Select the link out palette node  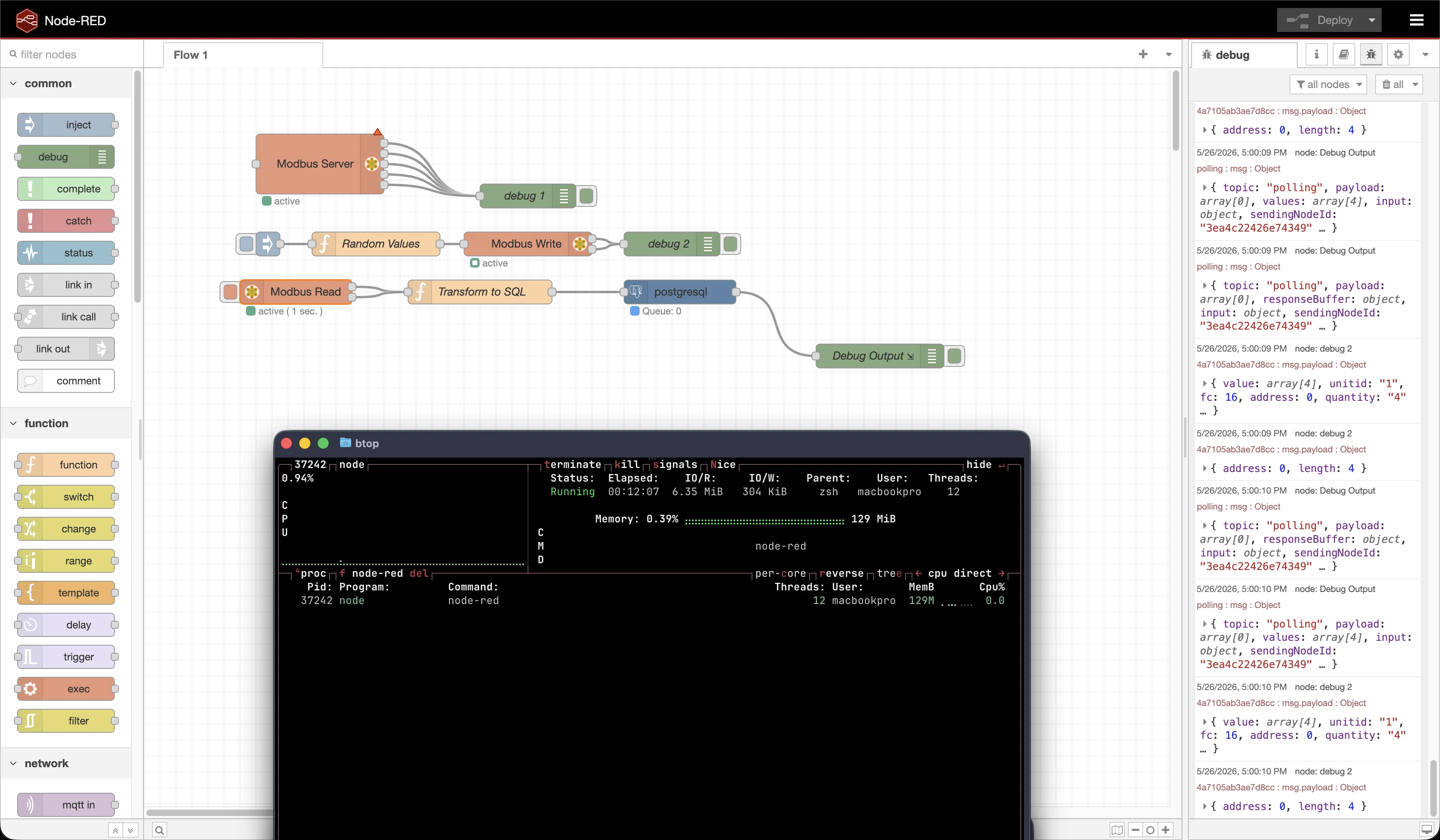click(66, 348)
